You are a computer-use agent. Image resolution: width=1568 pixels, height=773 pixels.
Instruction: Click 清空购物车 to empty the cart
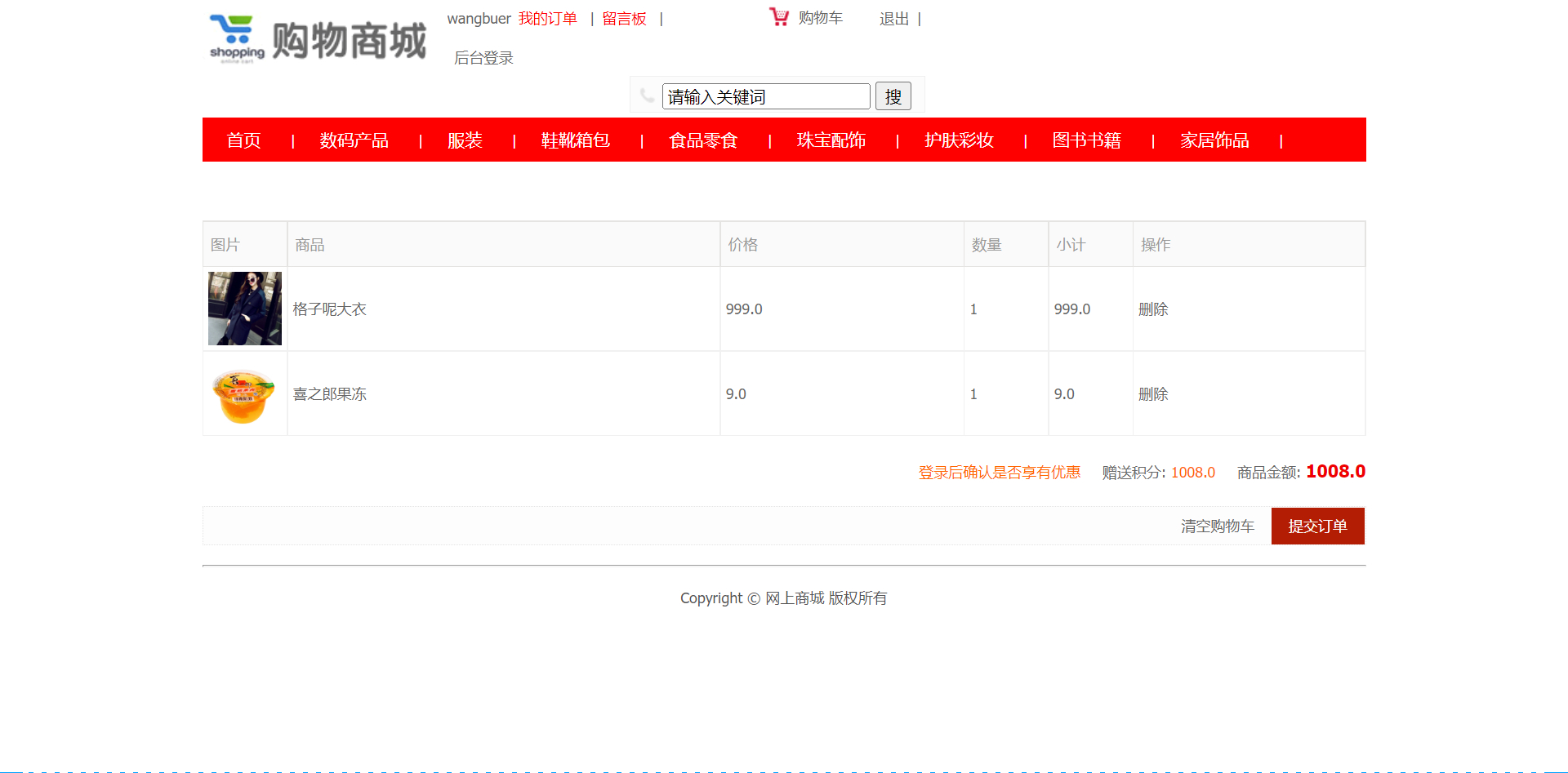pos(1218,526)
